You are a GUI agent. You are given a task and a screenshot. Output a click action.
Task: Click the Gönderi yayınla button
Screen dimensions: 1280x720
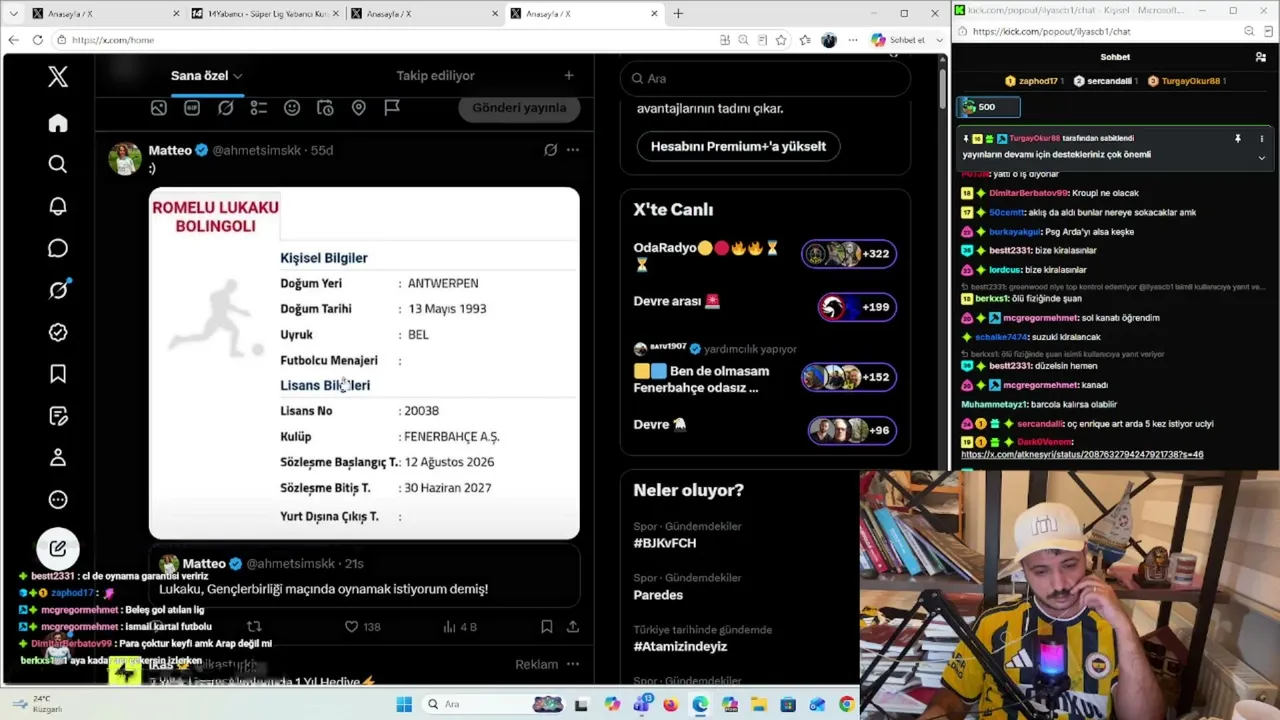click(x=519, y=108)
